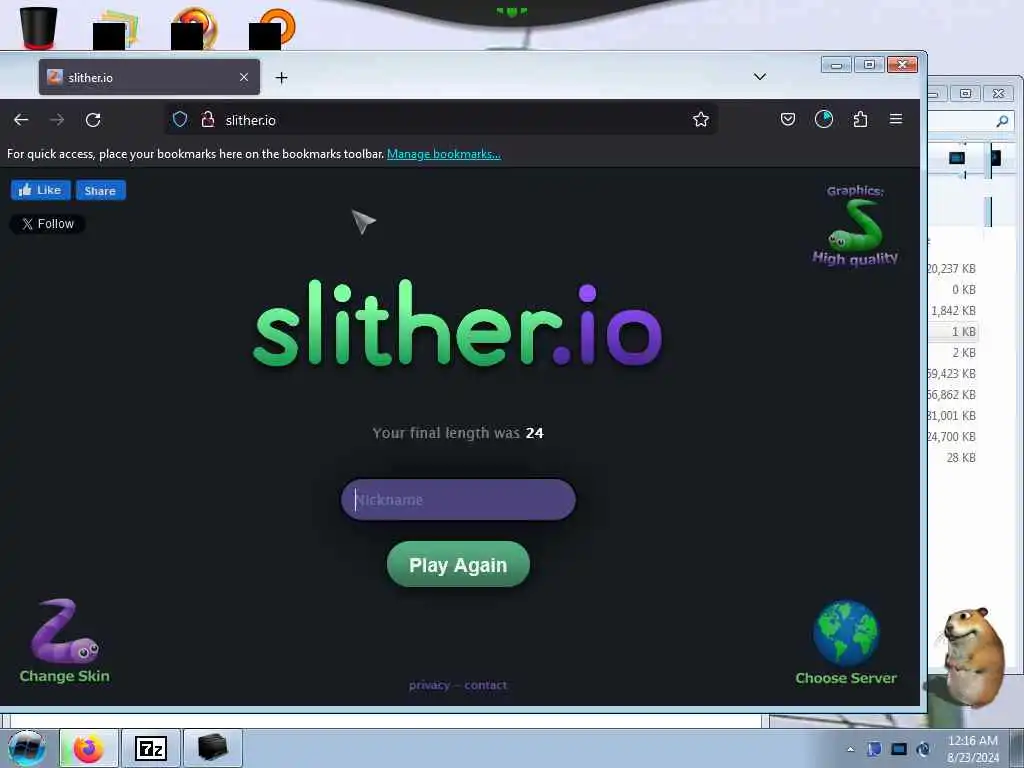
Task: Open Change Skin purple snake
Action: (x=64, y=641)
